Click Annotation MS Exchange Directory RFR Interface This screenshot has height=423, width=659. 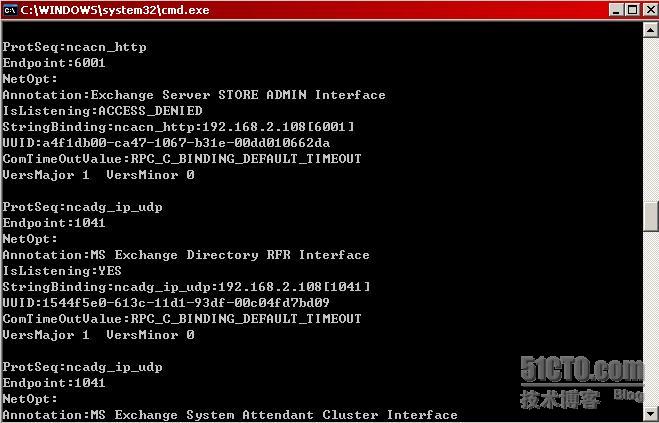tap(186, 255)
